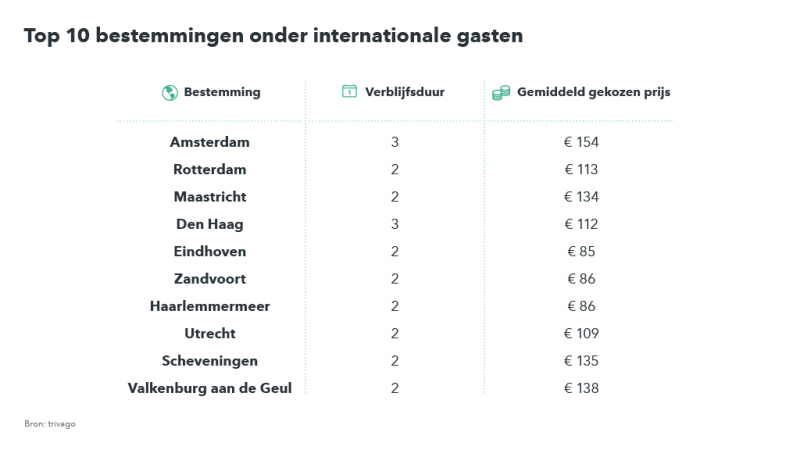800x450 pixels.
Task: Select Rotterdam in the destination list
Action: click(210, 169)
